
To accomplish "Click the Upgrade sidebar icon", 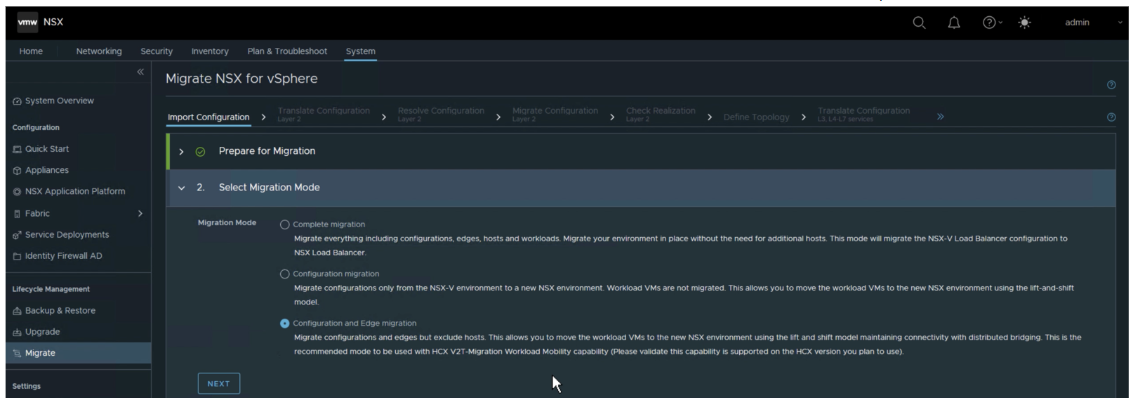I will pyautogui.click(x=17, y=332).
